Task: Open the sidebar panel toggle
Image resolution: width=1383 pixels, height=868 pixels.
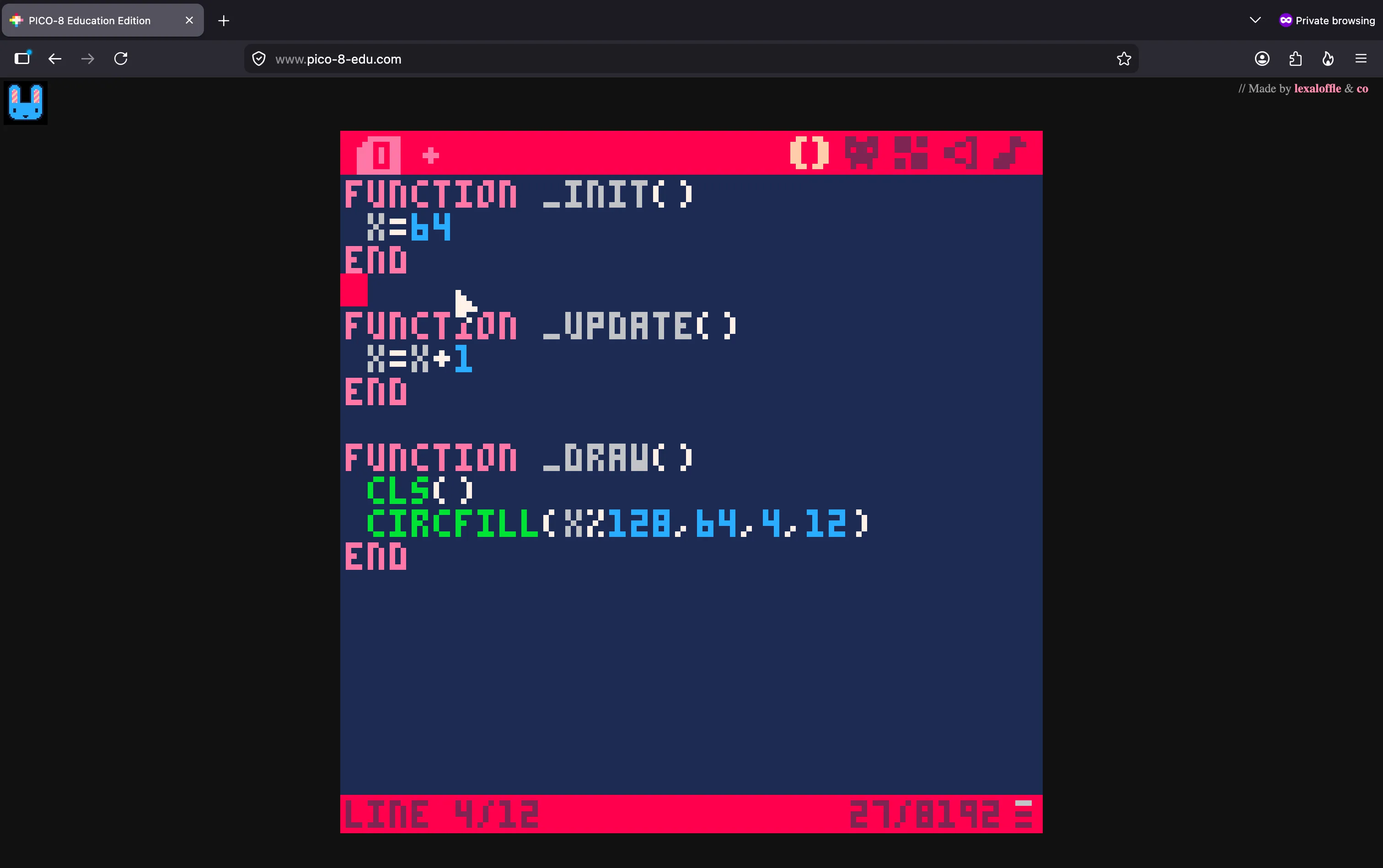Action: click(22, 59)
